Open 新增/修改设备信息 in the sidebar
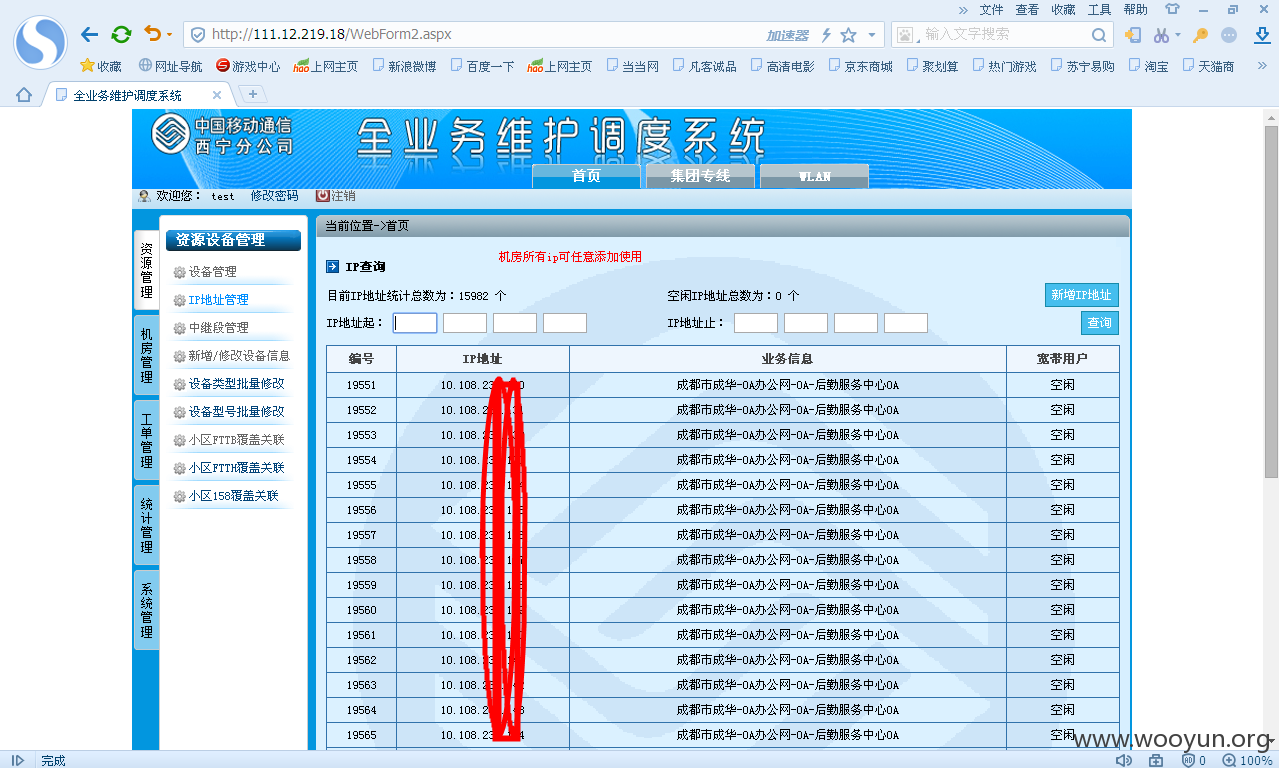This screenshot has height=768, width=1279. click(239, 356)
